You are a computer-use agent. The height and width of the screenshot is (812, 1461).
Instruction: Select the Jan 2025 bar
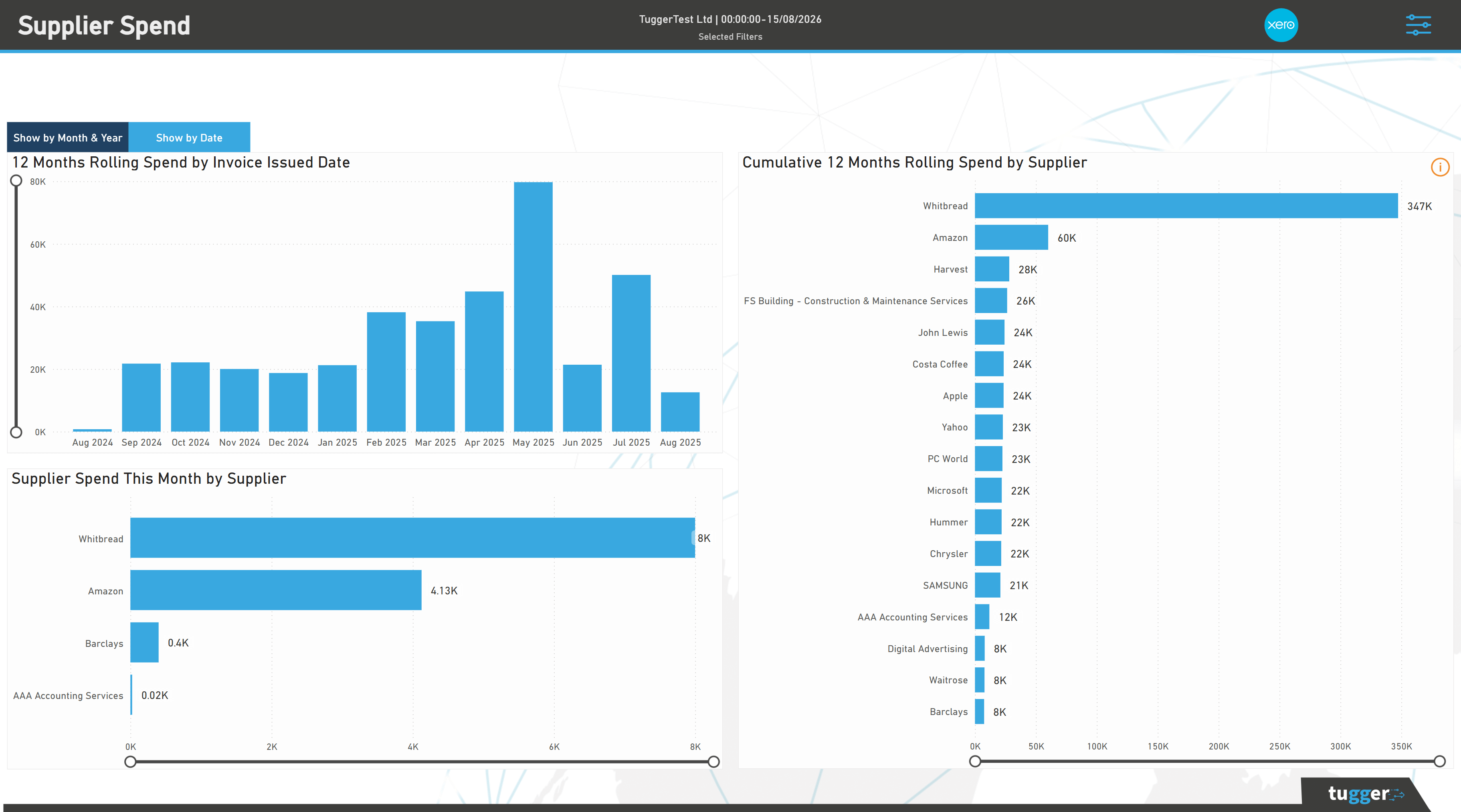(337, 398)
